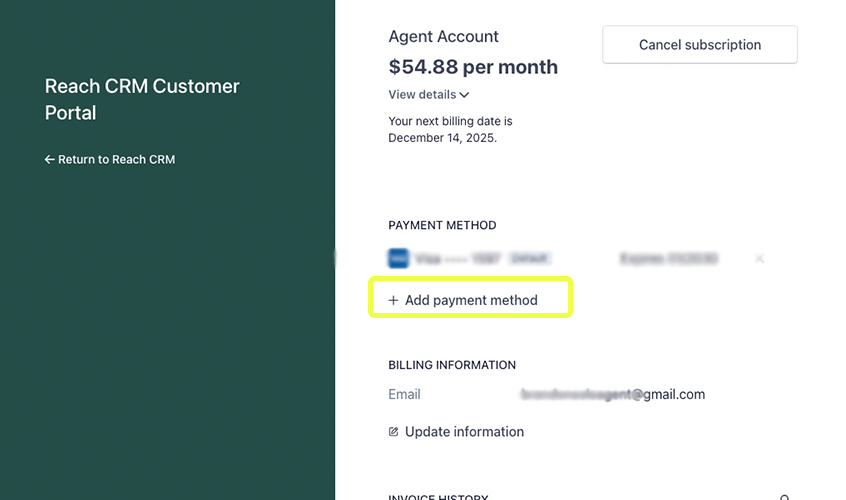Viewport: 846px width, 500px height.
Task: Click the plus icon for adding payment
Action: click(x=393, y=300)
